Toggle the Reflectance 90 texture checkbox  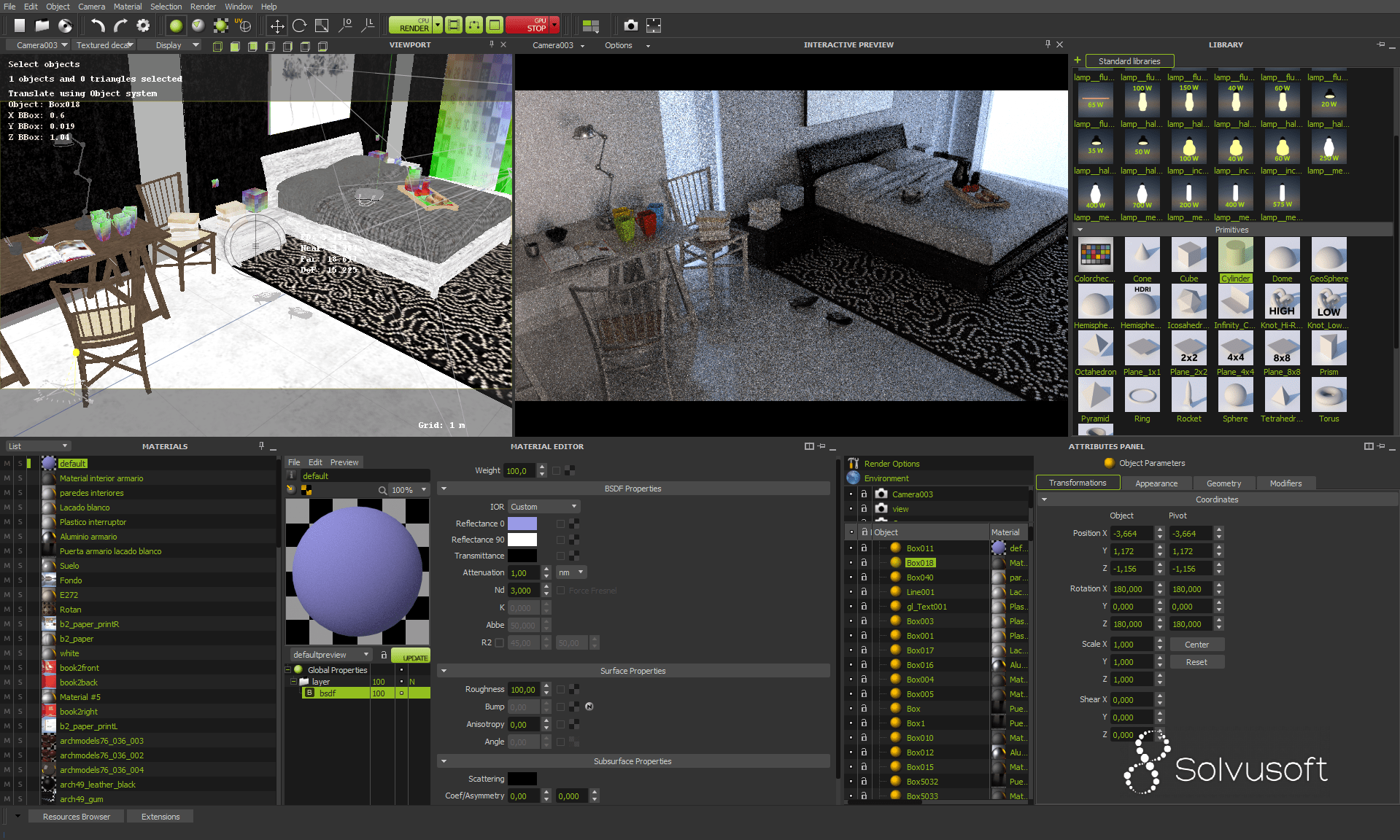561,540
